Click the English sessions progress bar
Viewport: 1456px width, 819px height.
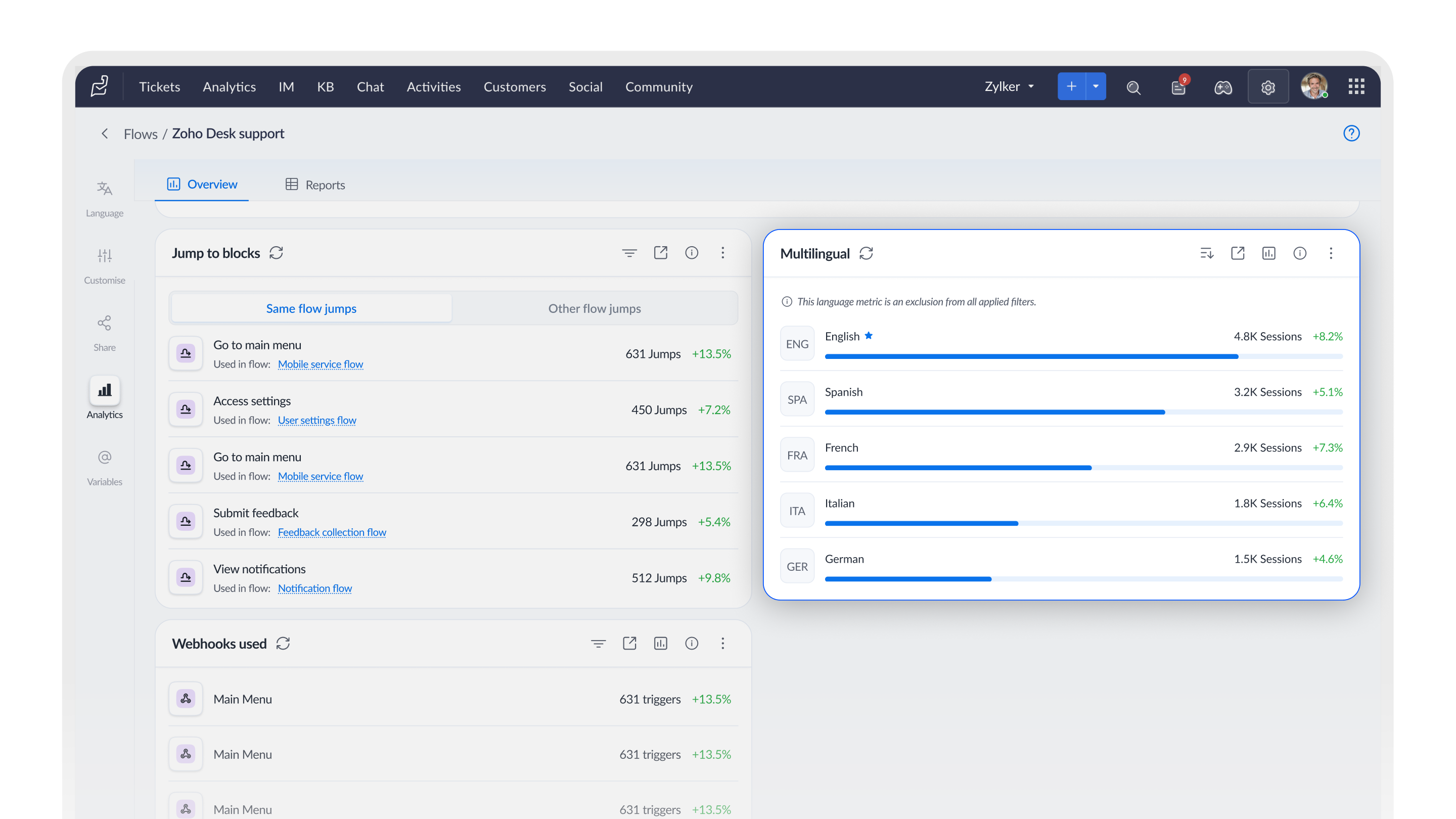[x=1083, y=356]
